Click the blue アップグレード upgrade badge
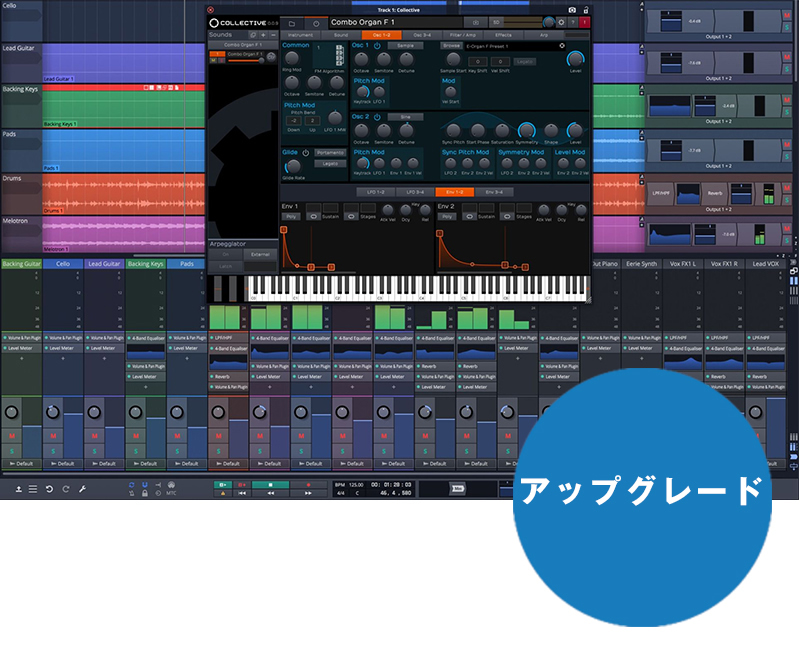 [642, 497]
